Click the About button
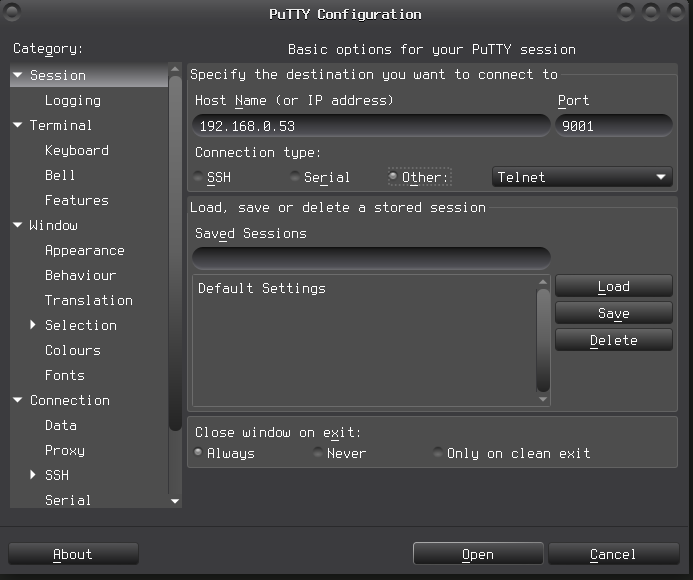The width and height of the screenshot is (693, 580). tap(72, 554)
